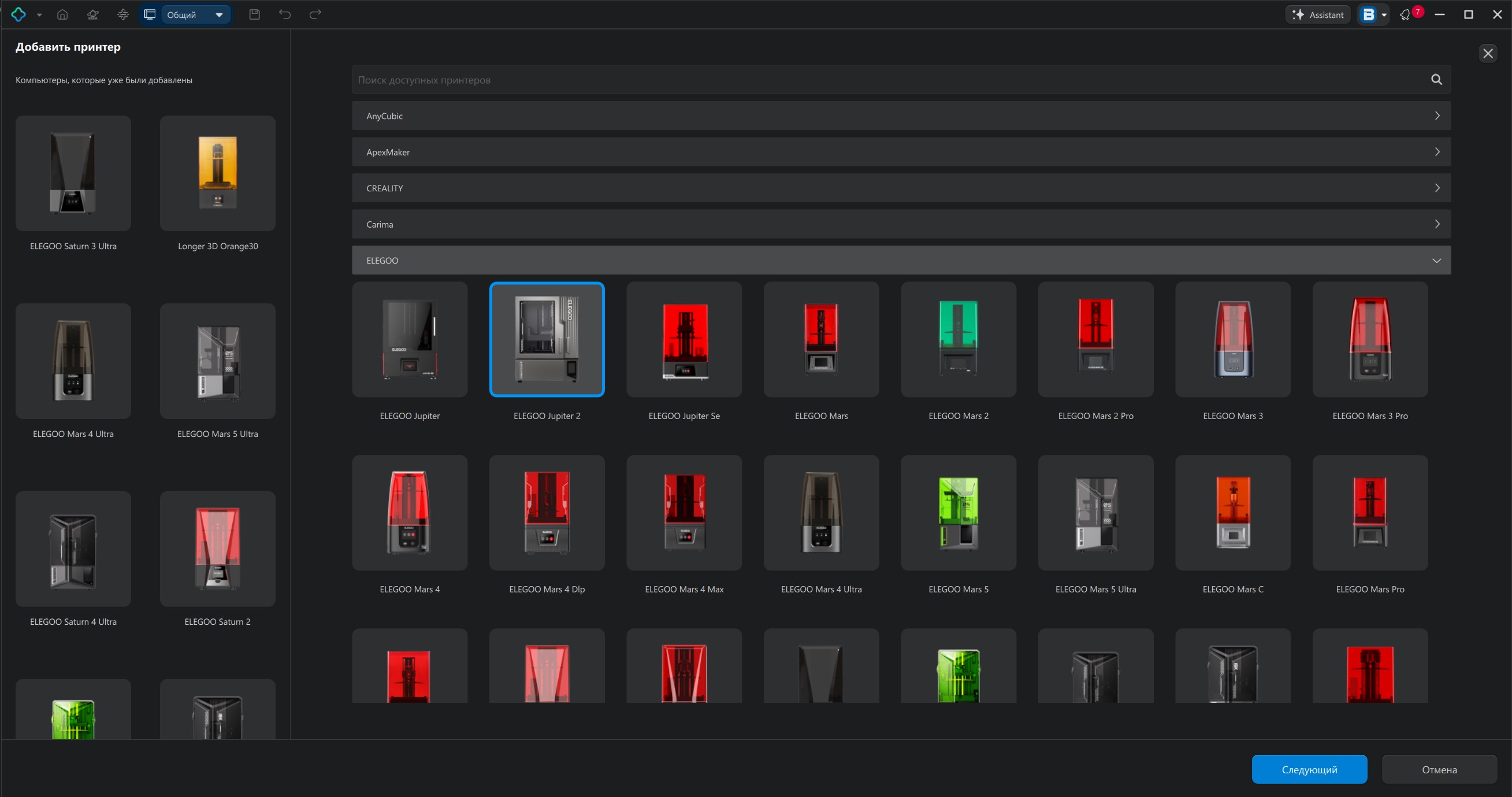Select the ELEGOO Jupiter Se printer
The width and height of the screenshot is (1512, 797).
coord(685,339)
